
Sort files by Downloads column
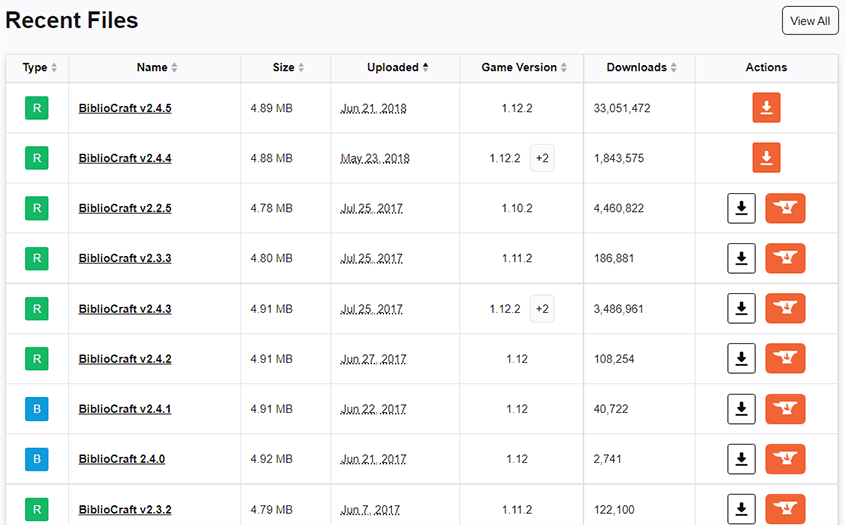pos(641,68)
